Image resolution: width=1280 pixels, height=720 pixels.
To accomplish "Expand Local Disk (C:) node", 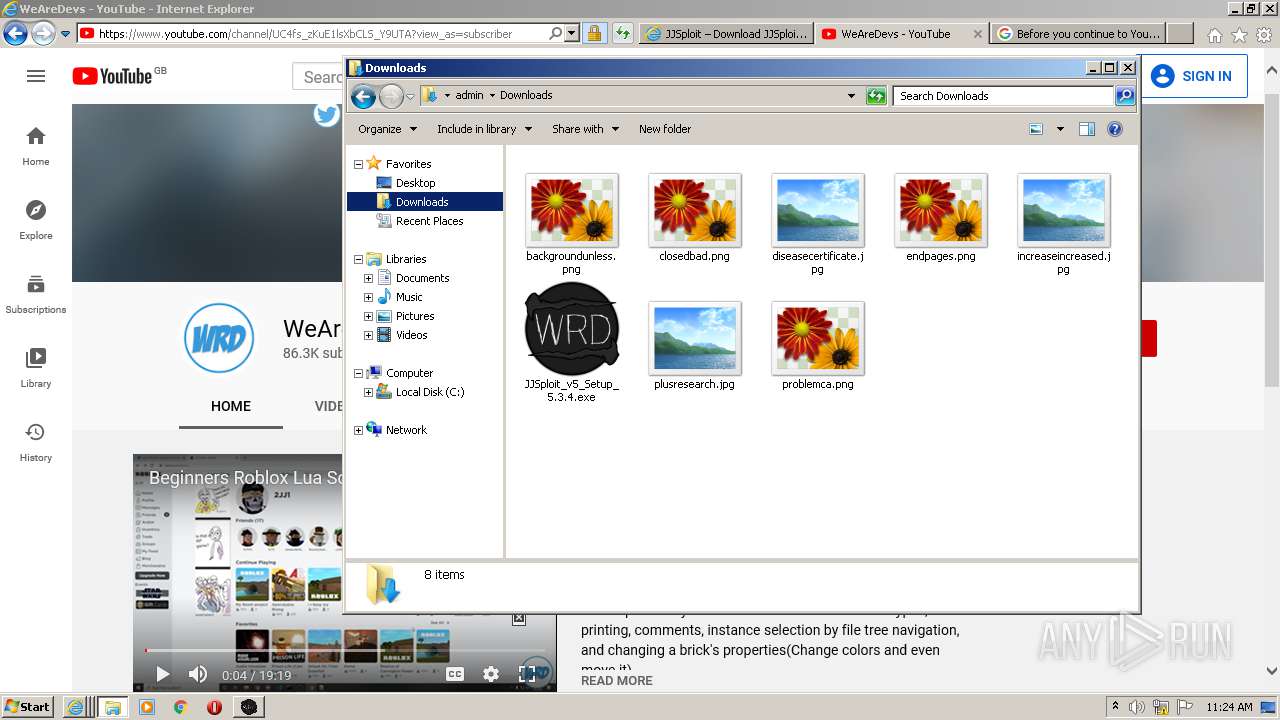I will click(368, 392).
